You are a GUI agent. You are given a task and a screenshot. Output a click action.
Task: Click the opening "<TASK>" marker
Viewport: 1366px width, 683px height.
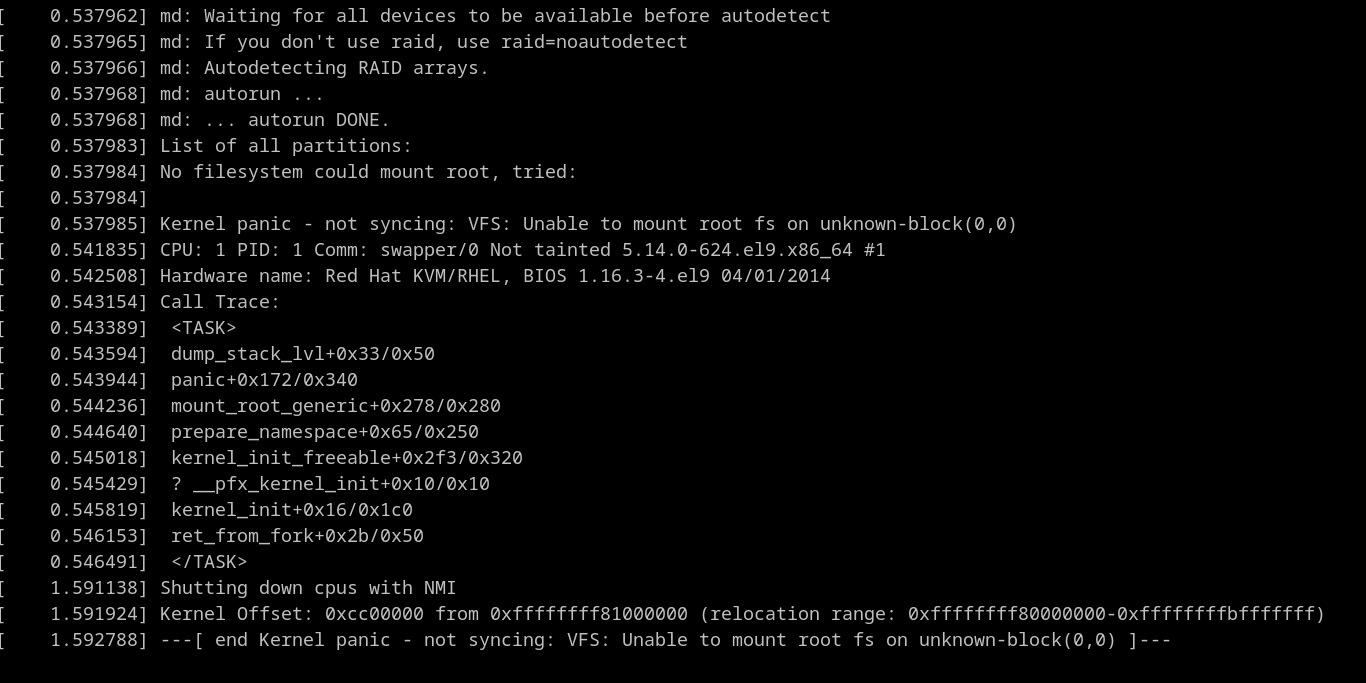204,328
